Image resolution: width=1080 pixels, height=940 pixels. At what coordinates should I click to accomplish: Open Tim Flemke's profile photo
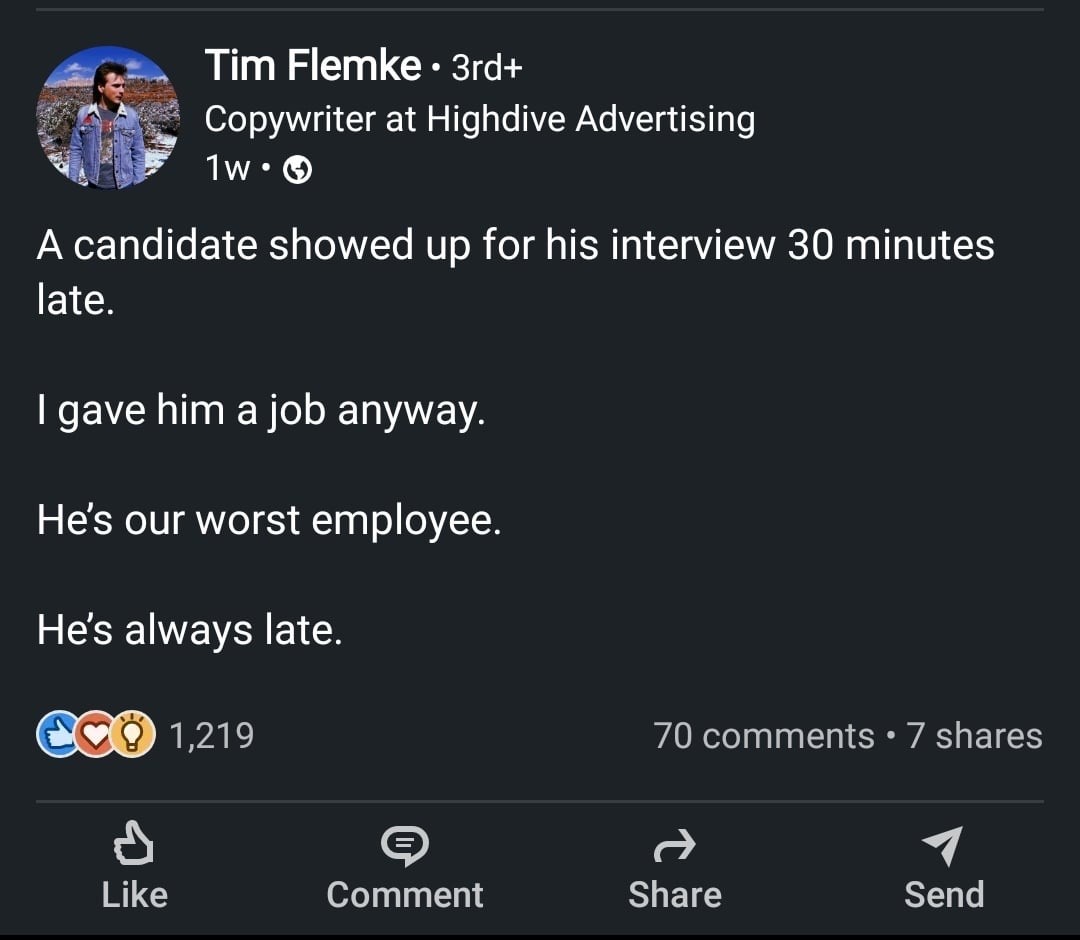pos(108,117)
